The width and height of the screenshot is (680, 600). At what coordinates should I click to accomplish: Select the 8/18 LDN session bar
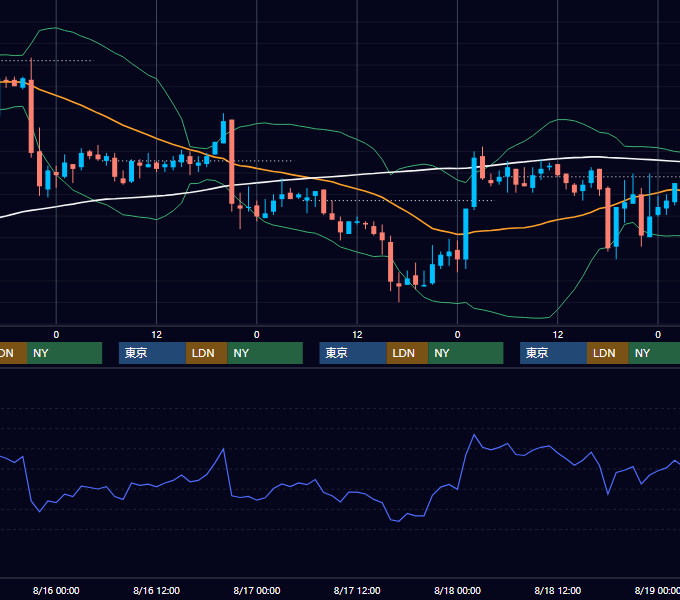tap(608, 353)
